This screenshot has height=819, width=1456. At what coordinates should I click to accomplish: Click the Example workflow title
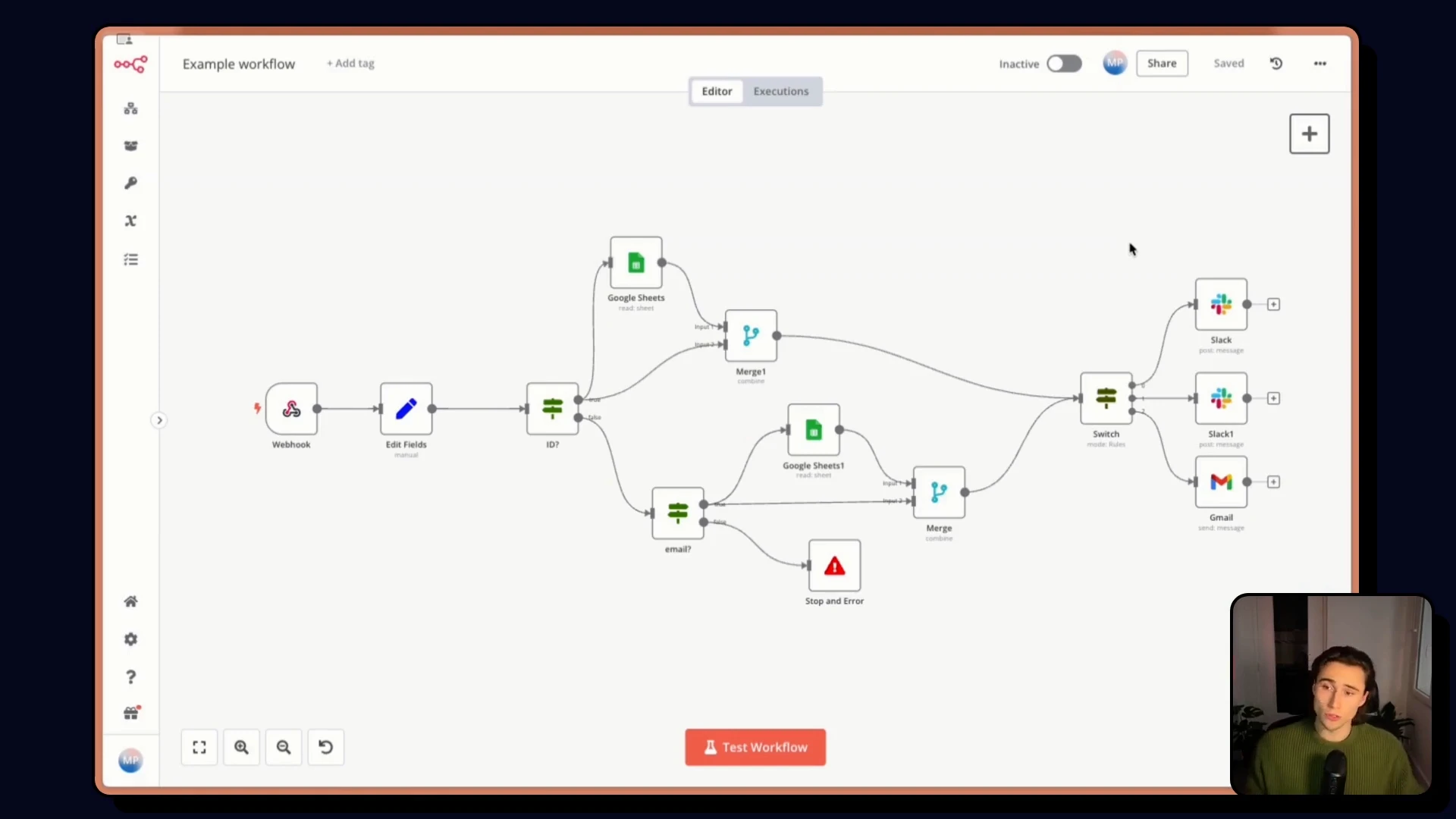pos(239,64)
